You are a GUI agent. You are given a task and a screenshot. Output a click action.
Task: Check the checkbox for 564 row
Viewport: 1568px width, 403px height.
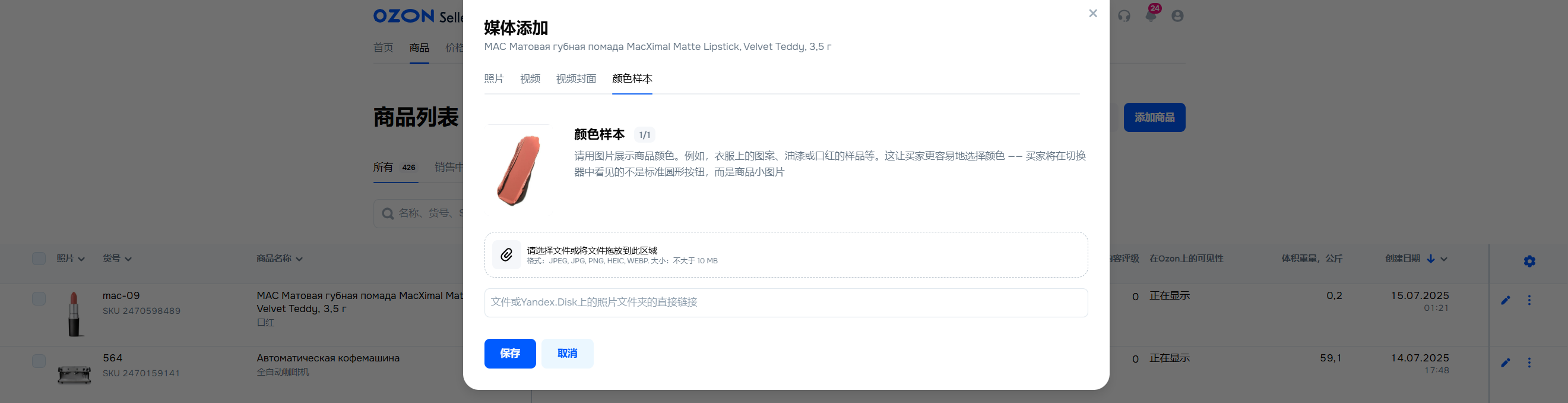click(x=39, y=361)
